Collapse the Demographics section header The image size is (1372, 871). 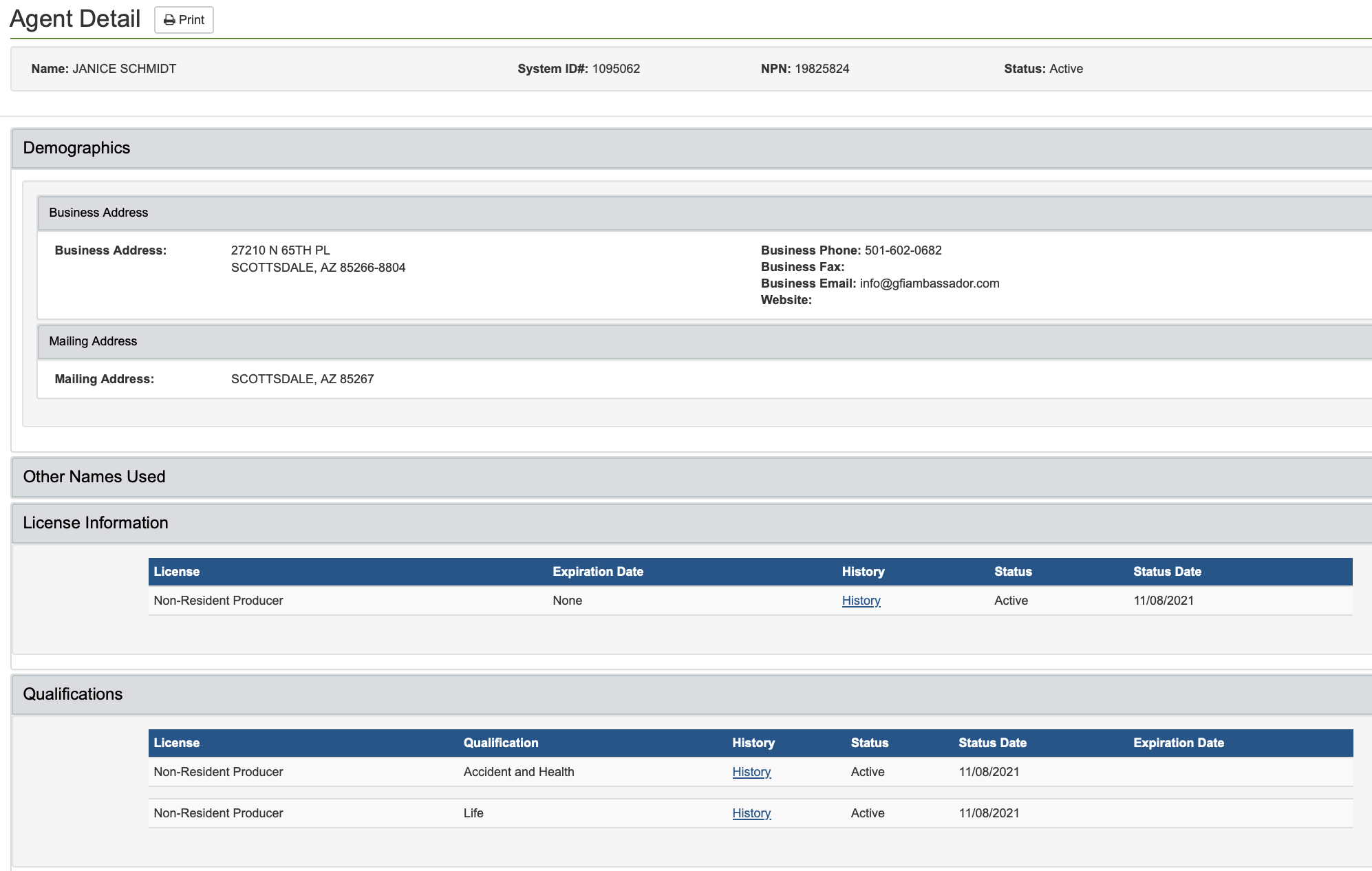click(76, 148)
